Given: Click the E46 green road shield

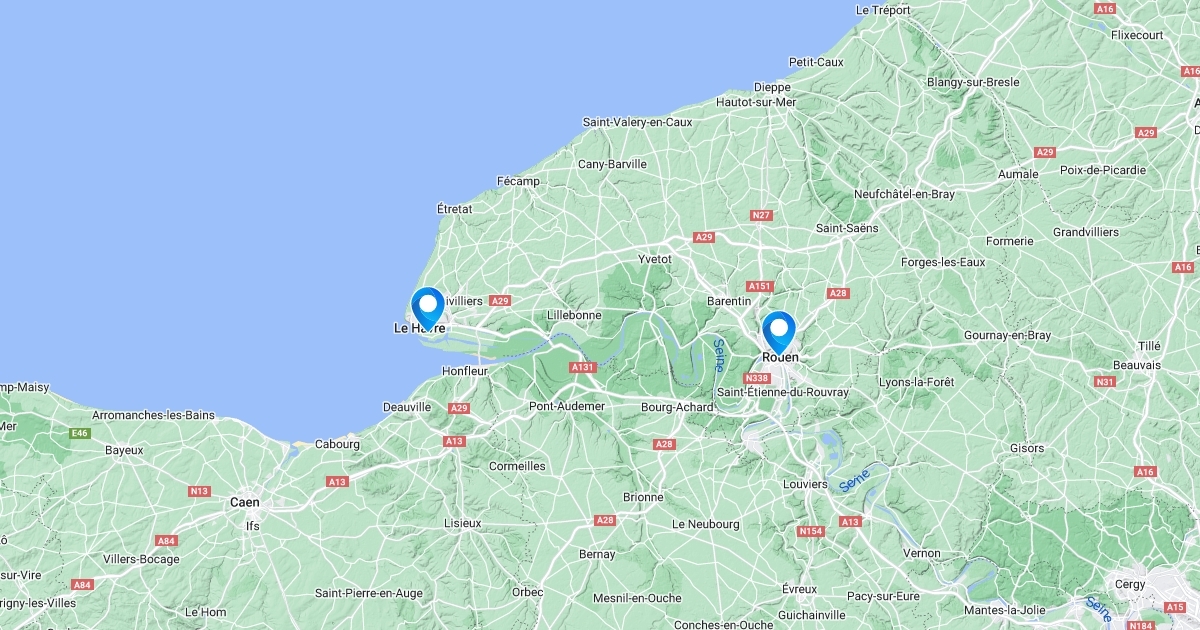Looking at the screenshot, I should [80, 433].
